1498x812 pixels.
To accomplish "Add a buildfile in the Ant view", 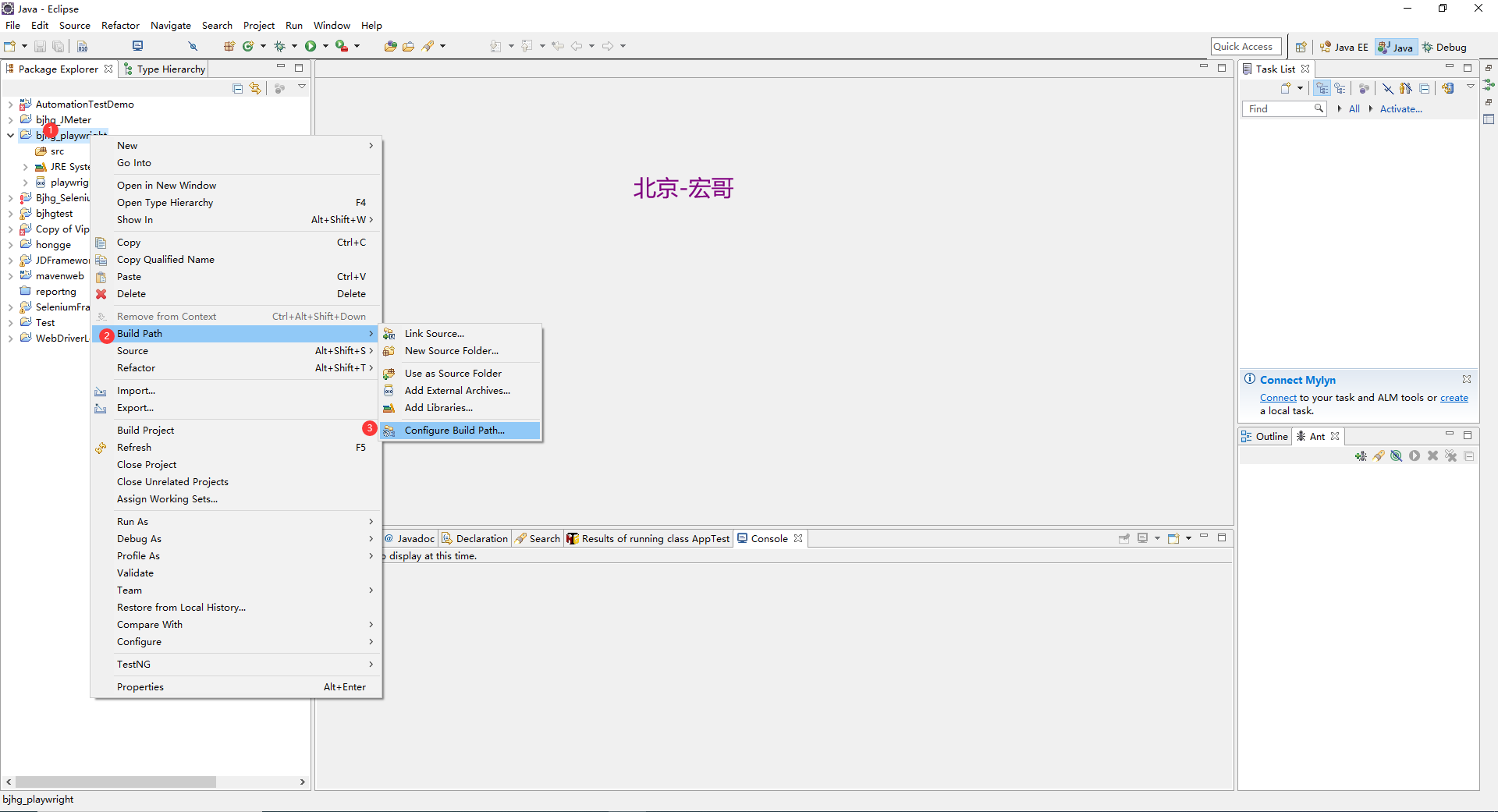I will tap(1361, 456).
